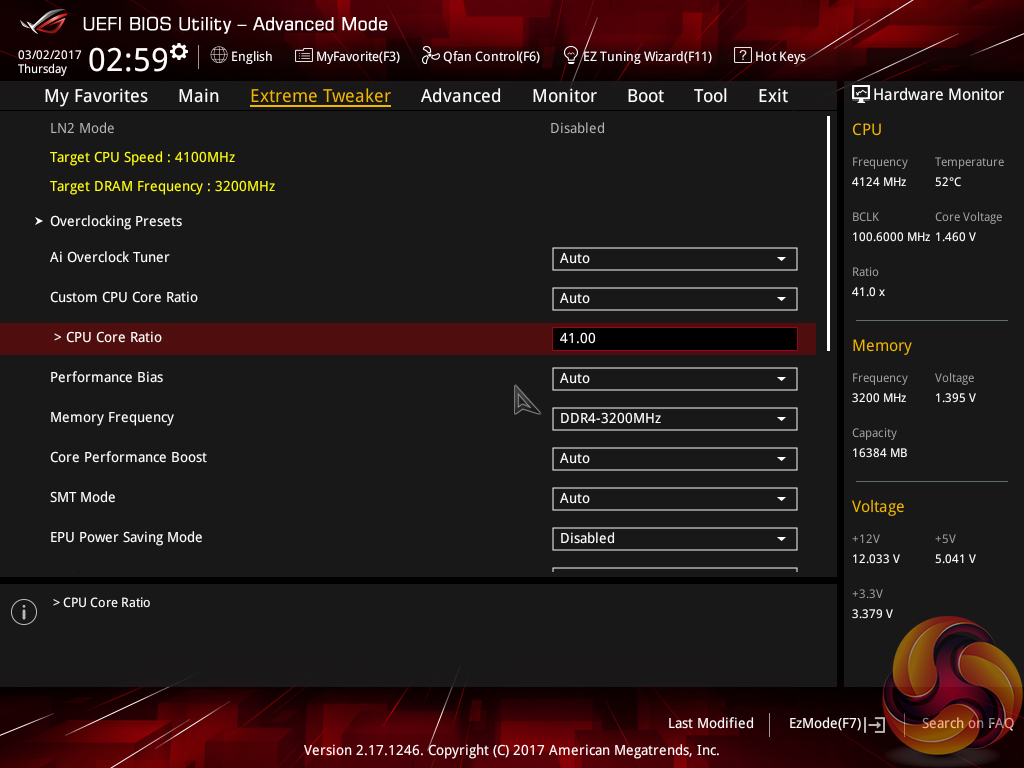This screenshot has width=1024, height=768.
Task: Click the 03/02/2017 date text
Action: pyautogui.click(x=50, y=55)
